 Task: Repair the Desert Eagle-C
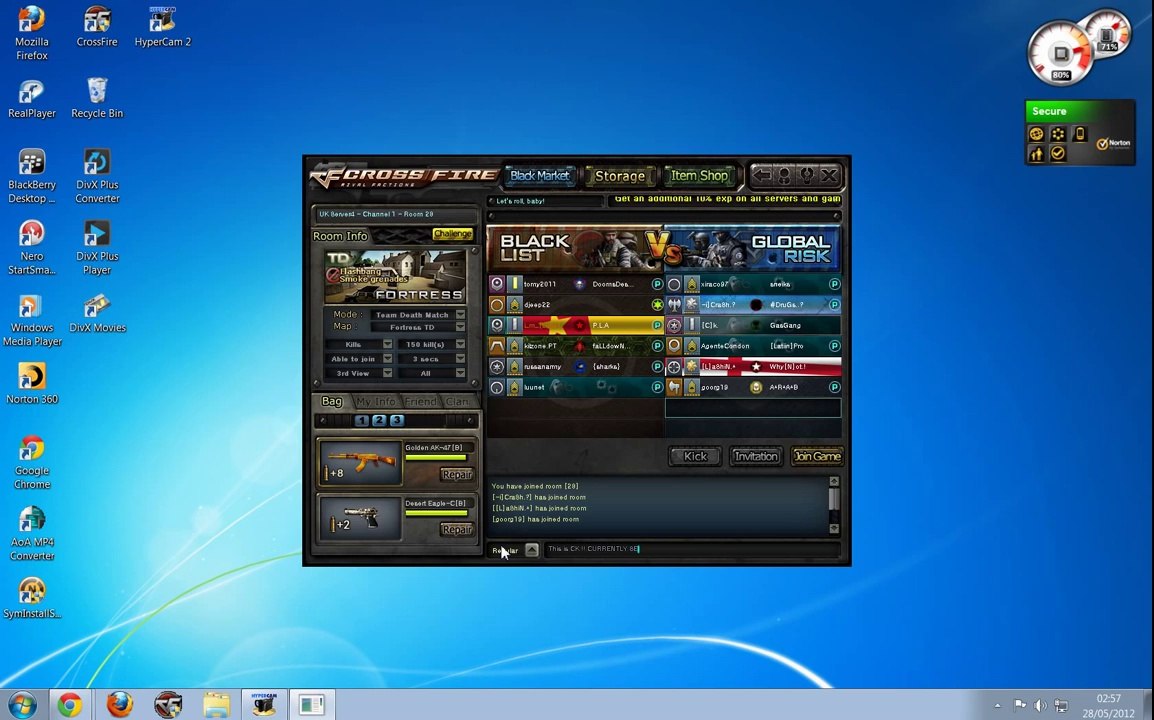(x=456, y=529)
